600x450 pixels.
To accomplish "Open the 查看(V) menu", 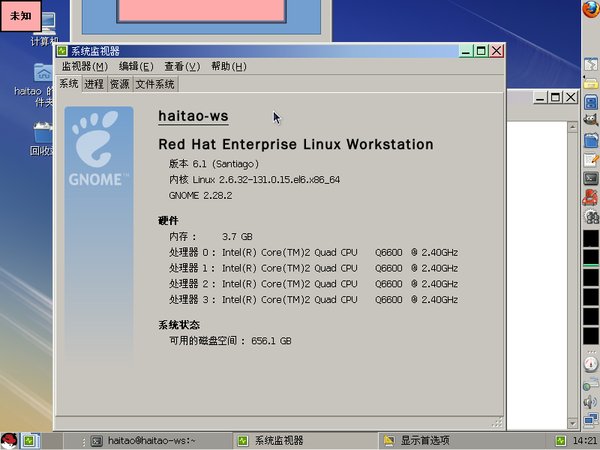I will point(182,67).
